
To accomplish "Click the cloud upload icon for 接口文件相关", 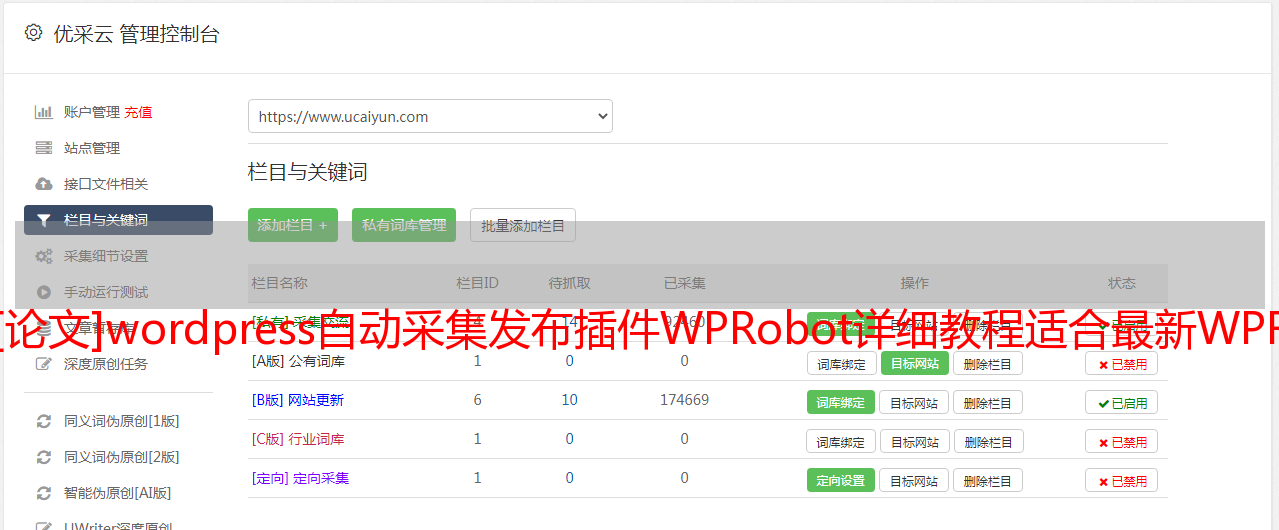I will [x=44, y=184].
